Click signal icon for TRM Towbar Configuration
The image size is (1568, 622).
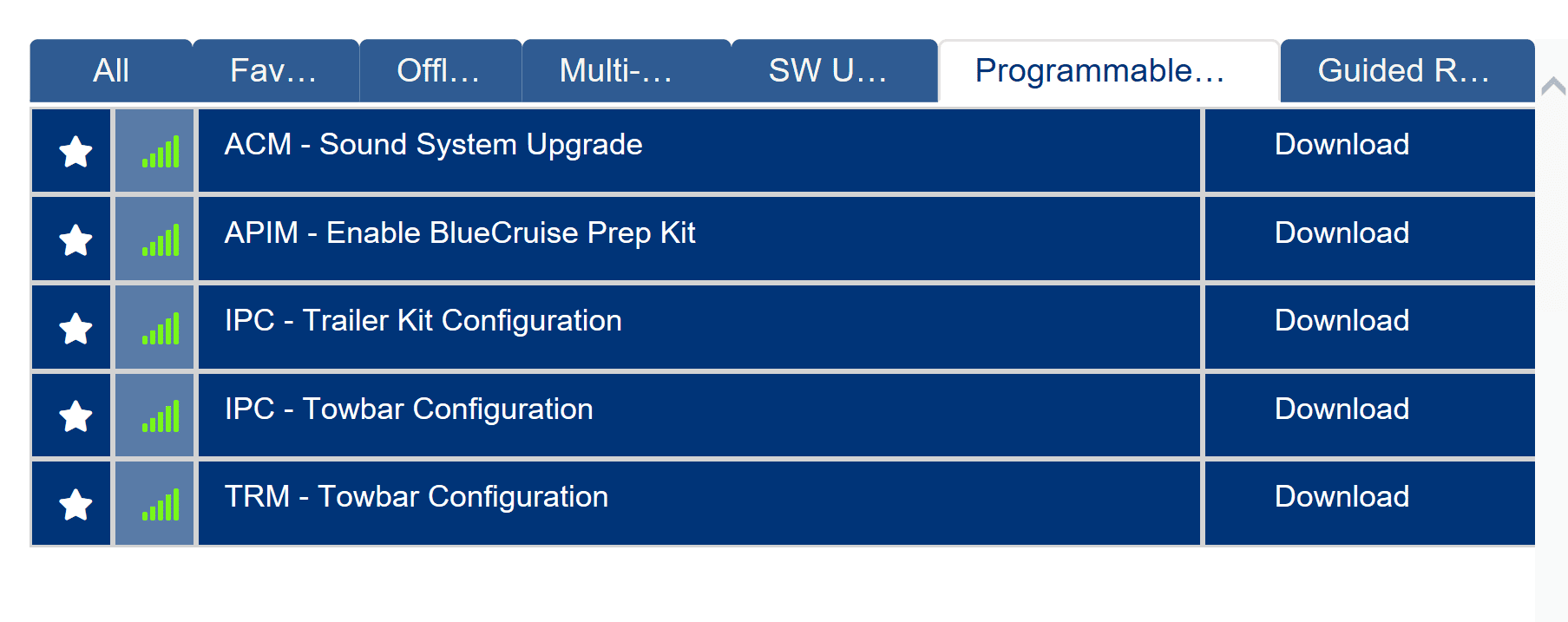click(161, 504)
